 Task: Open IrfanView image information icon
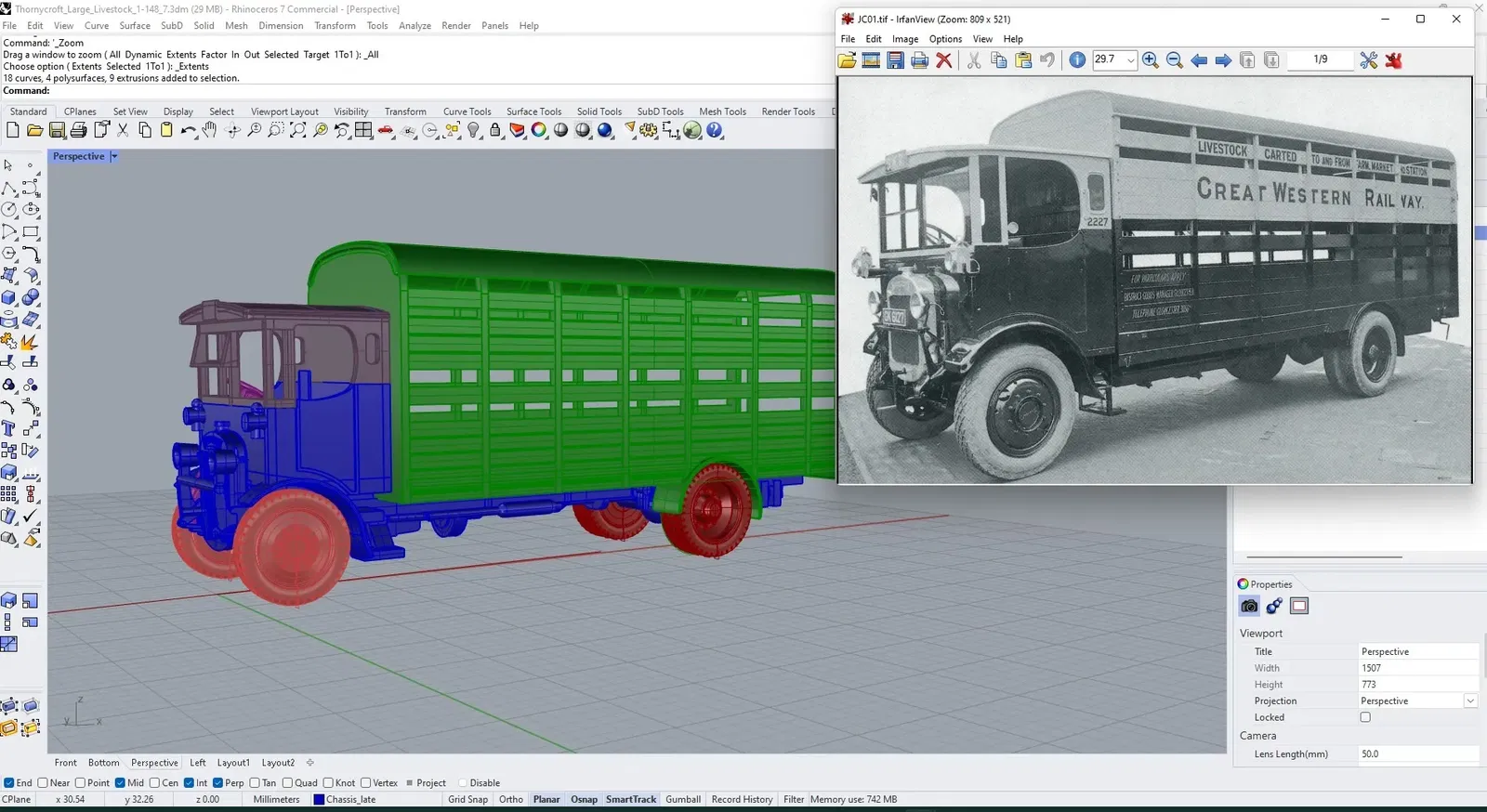[x=1077, y=60]
